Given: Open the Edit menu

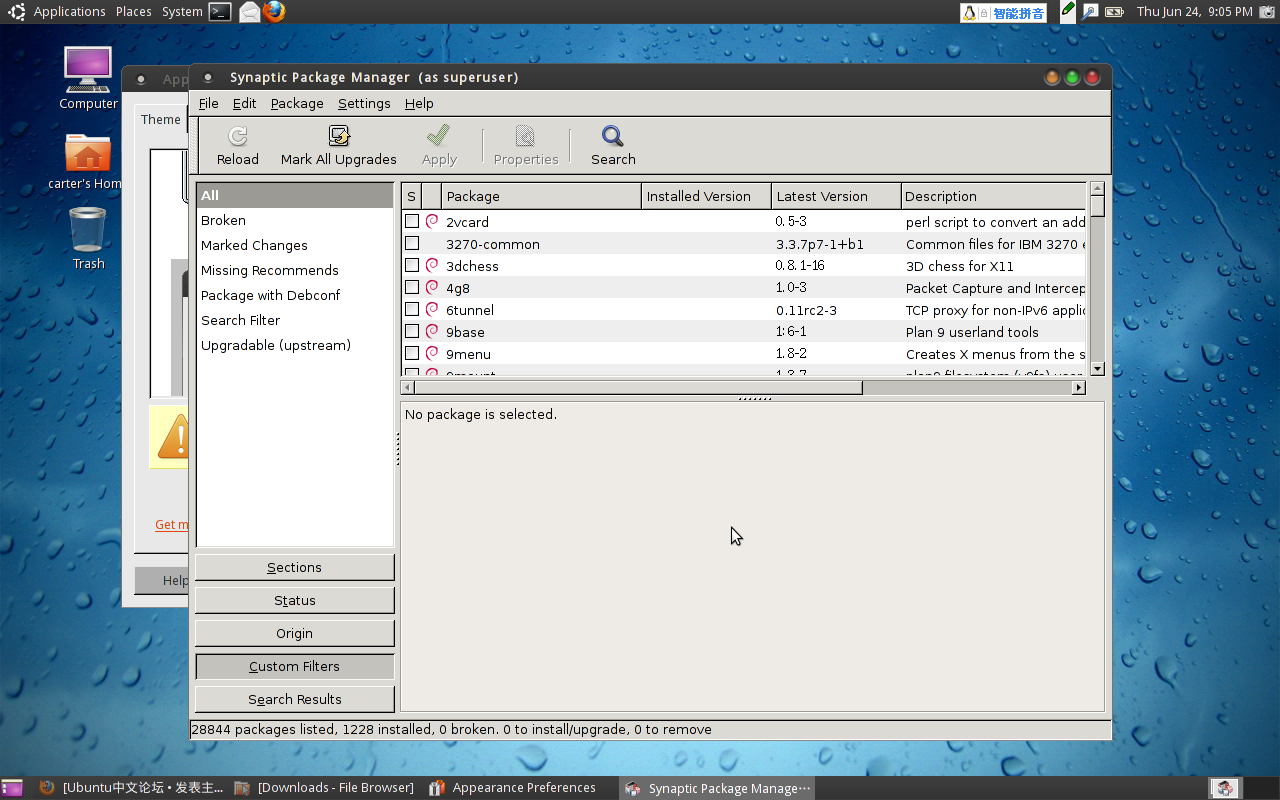Looking at the screenshot, I should pos(244,103).
